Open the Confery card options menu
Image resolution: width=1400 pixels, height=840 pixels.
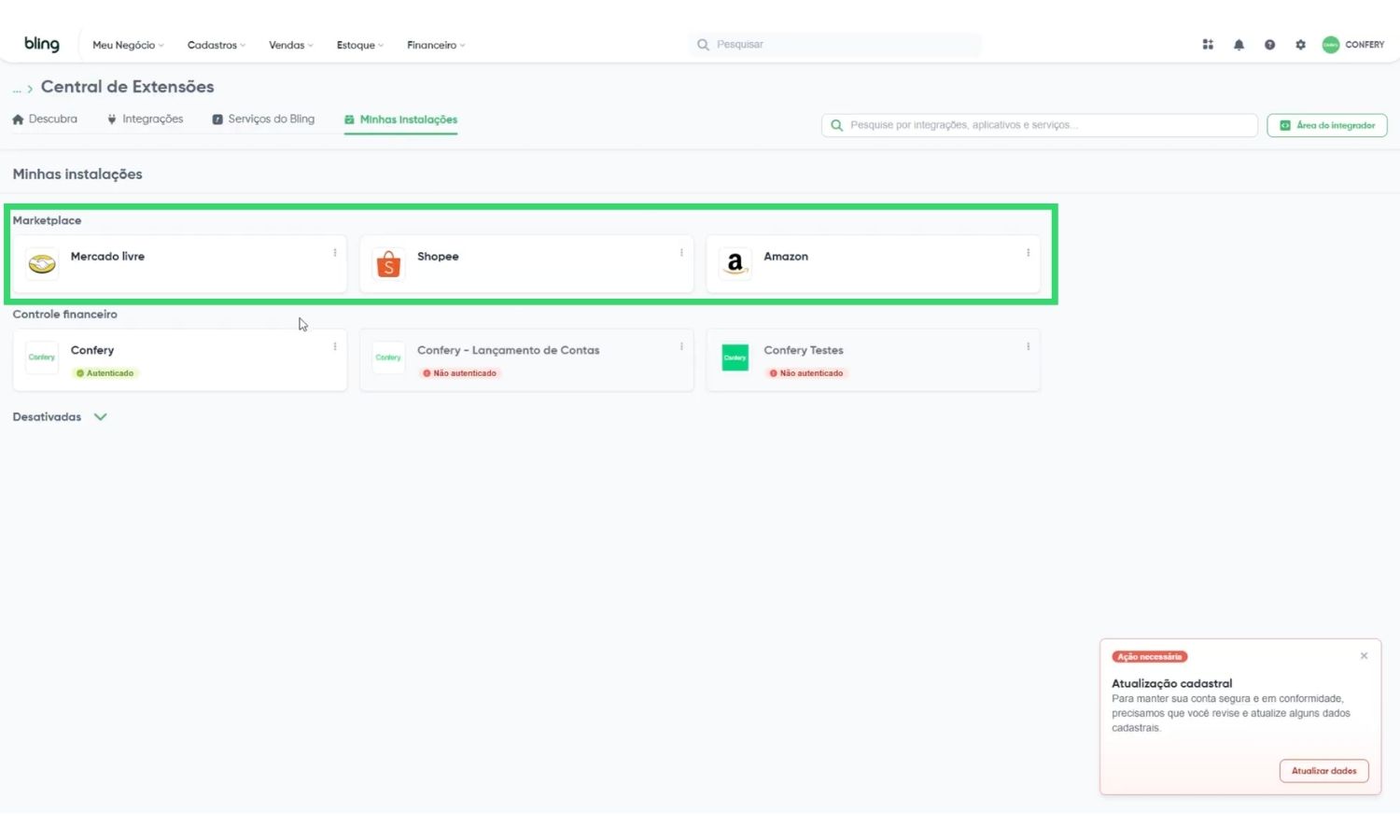335,346
